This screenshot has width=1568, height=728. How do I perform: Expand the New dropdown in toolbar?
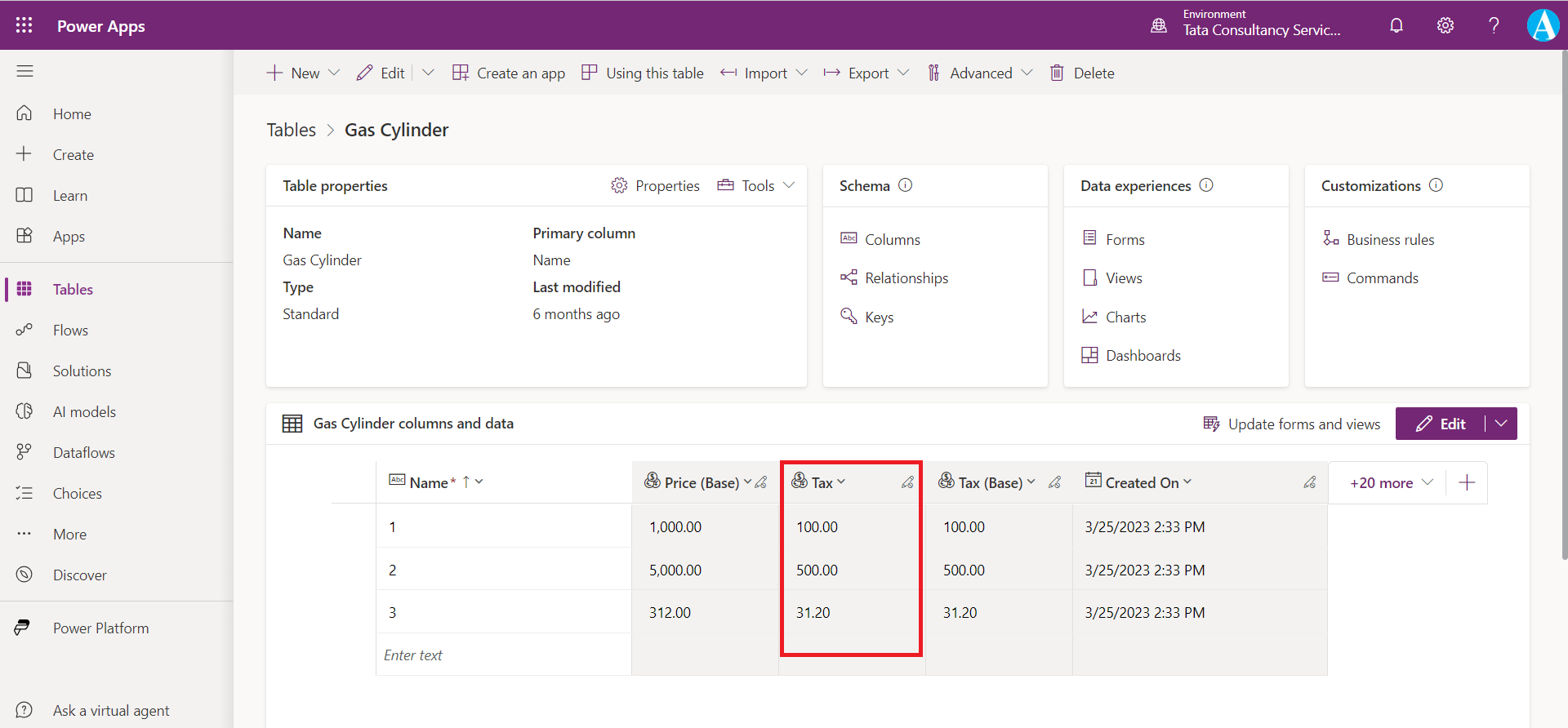pos(334,73)
